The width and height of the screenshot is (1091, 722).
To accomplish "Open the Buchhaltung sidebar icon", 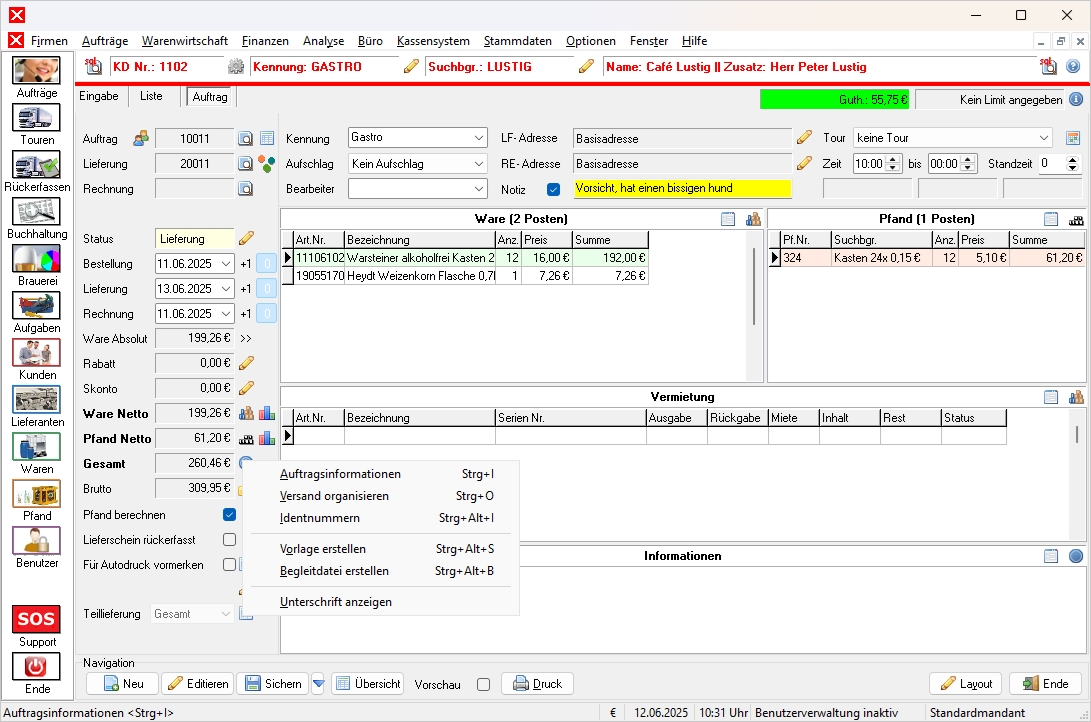I will pyautogui.click(x=37, y=212).
